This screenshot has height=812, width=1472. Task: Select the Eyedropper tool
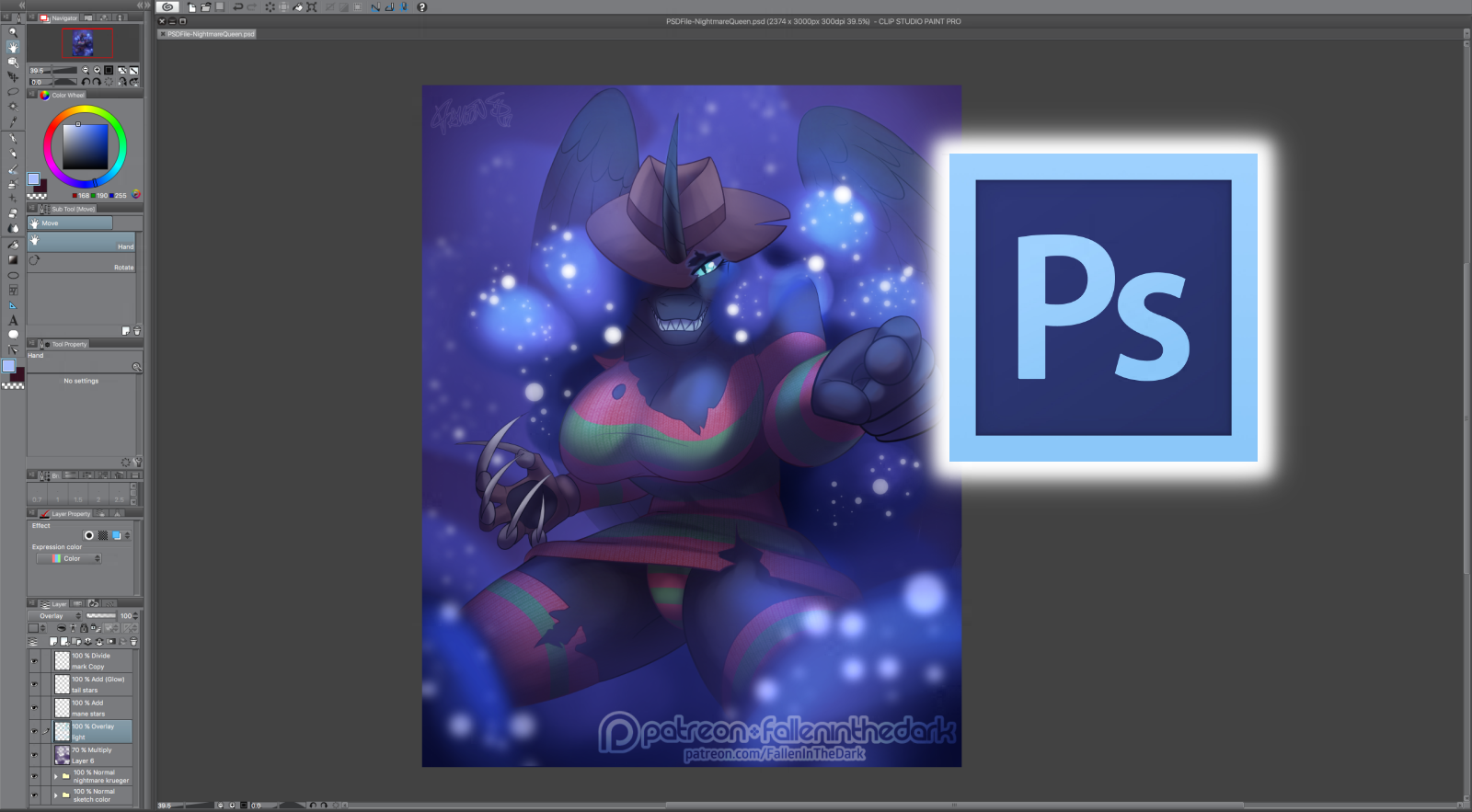13,122
